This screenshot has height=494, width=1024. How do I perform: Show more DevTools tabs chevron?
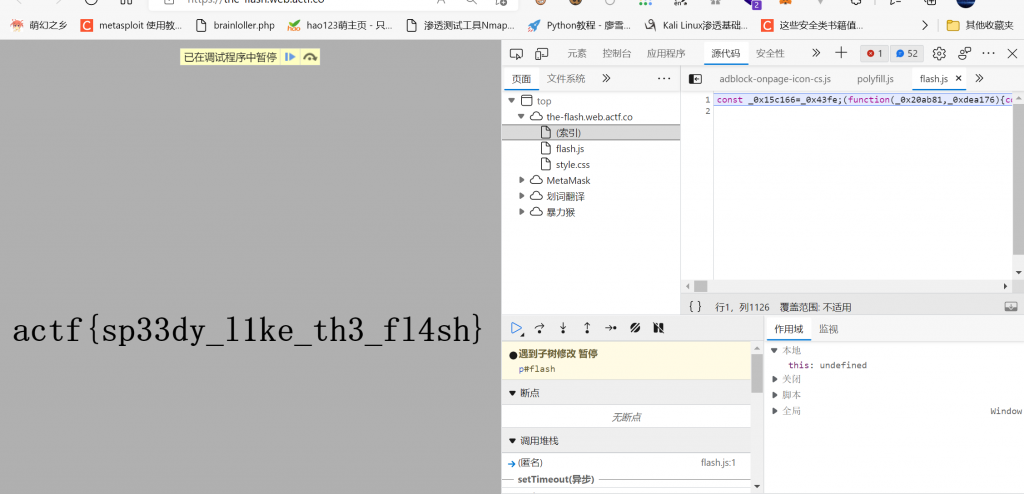click(816, 54)
